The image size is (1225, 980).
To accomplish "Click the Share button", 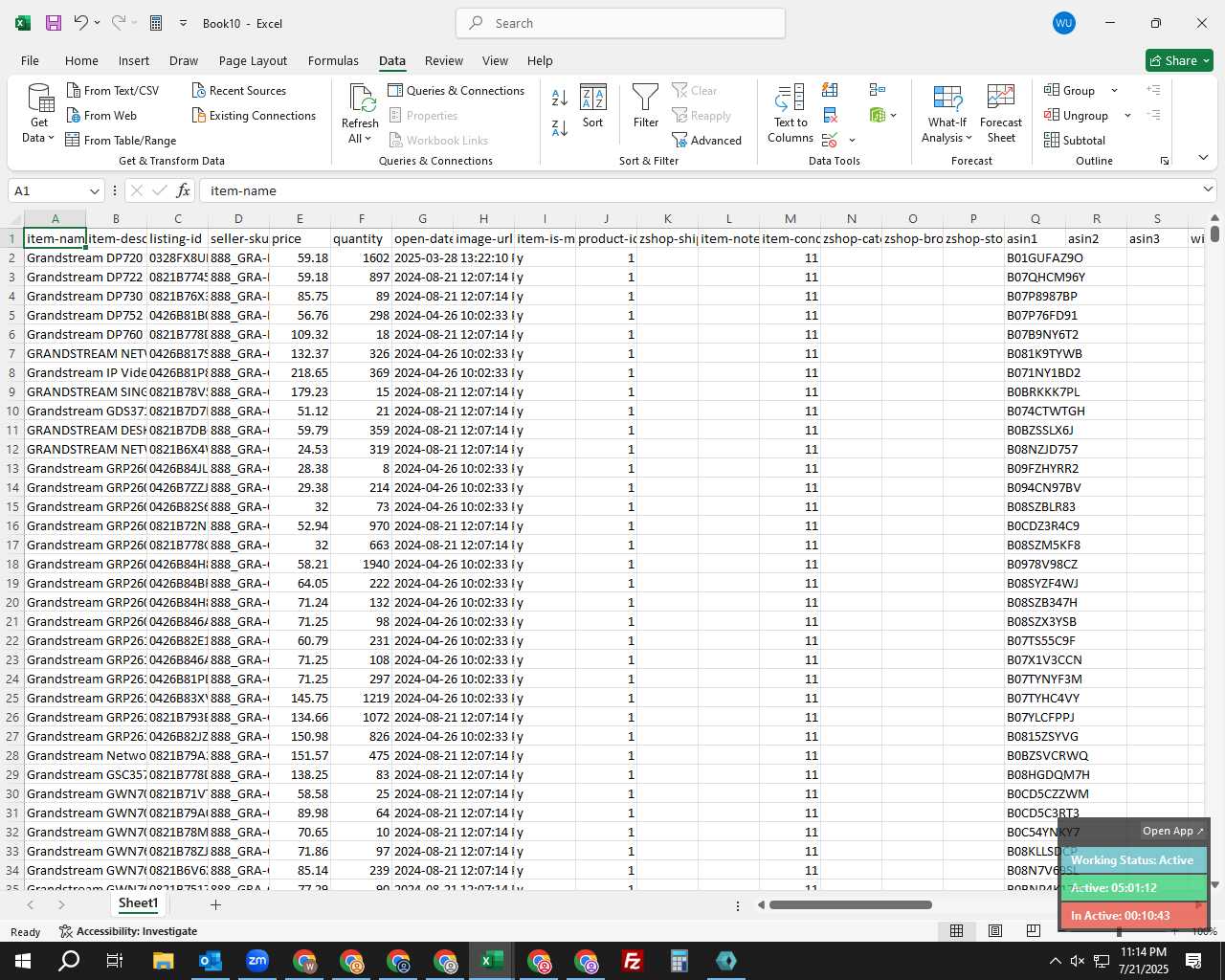I will coord(1180,60).
